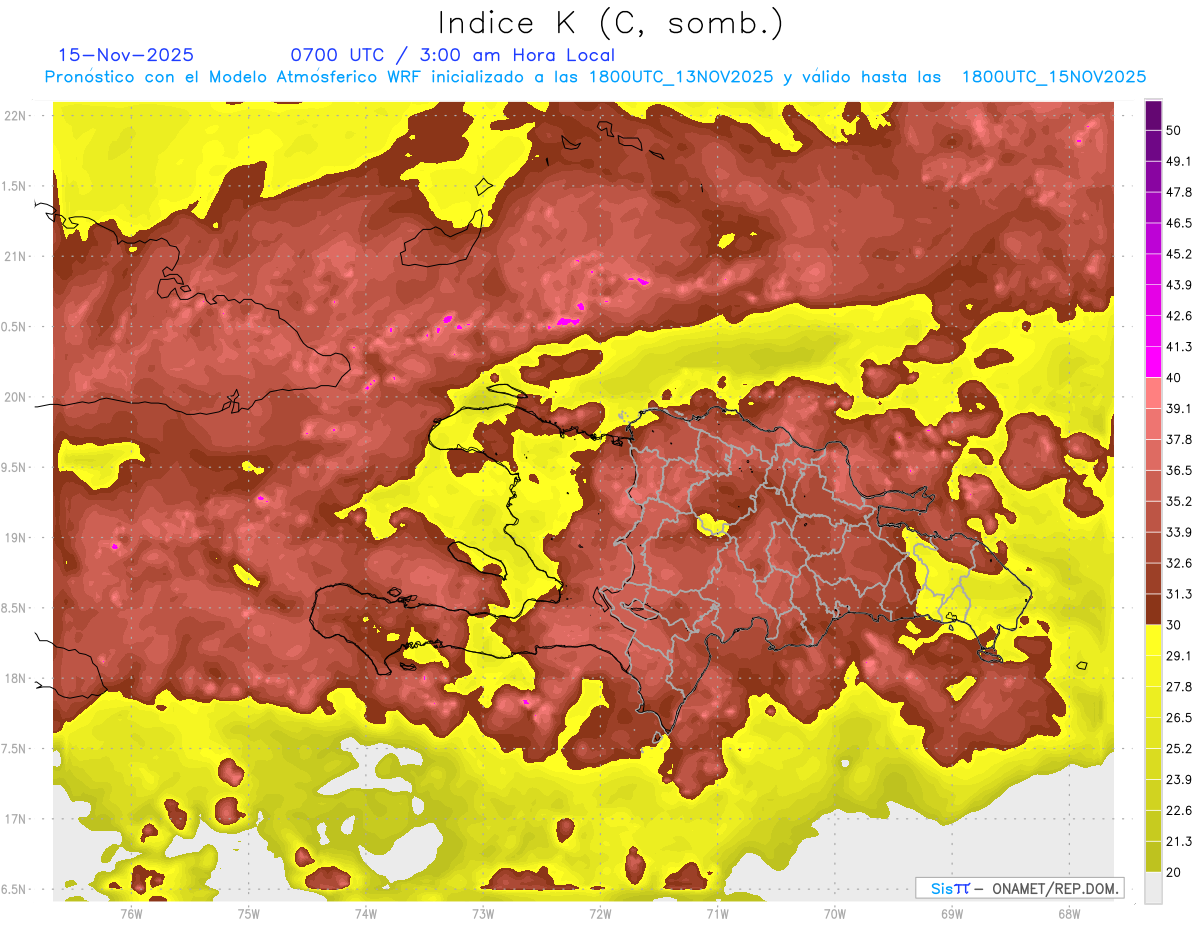
Task: Click the colorbar value "49.1"
Action: point(1179,161)
